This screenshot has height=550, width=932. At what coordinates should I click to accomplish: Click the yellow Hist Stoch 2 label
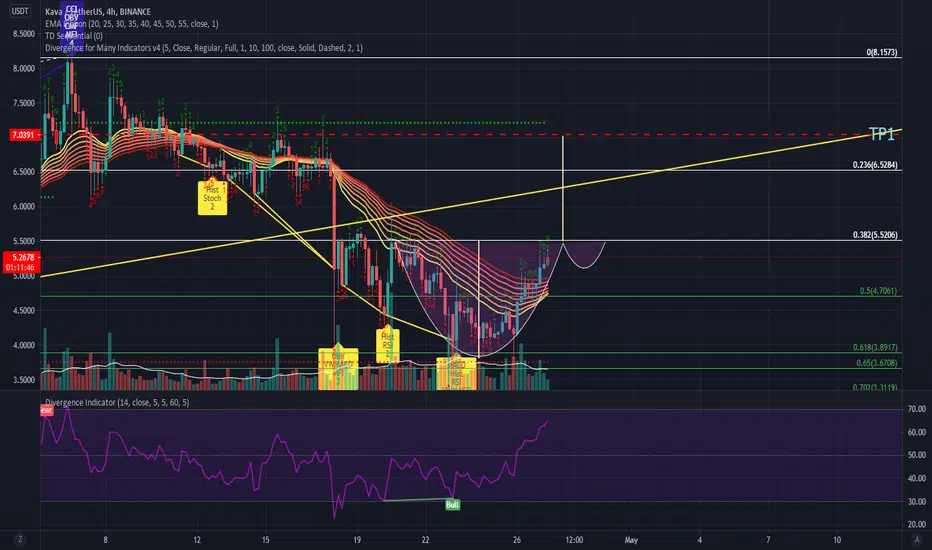click(212, 198)
